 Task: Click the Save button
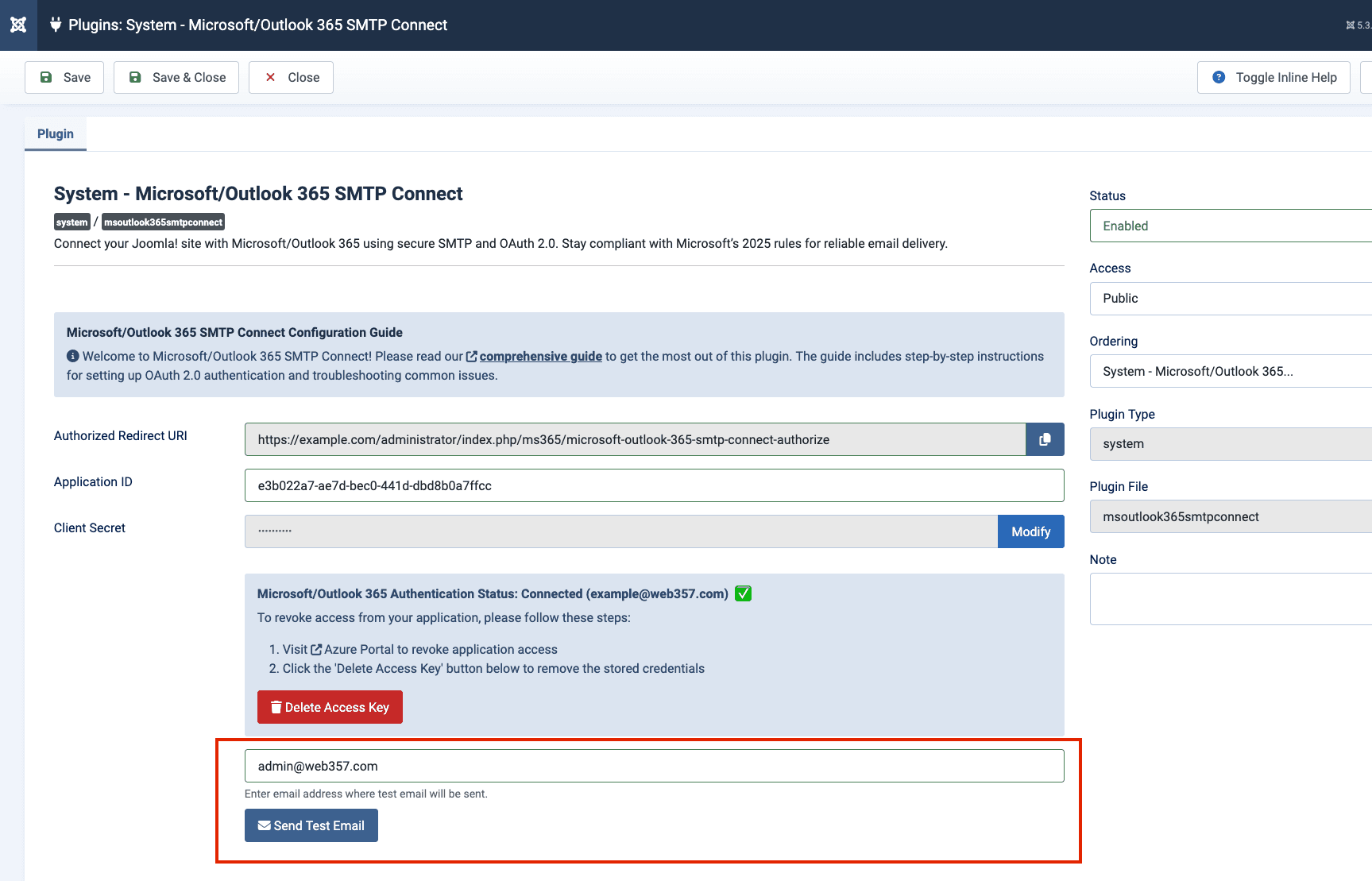pyautogui.click(x=64, y=77)
